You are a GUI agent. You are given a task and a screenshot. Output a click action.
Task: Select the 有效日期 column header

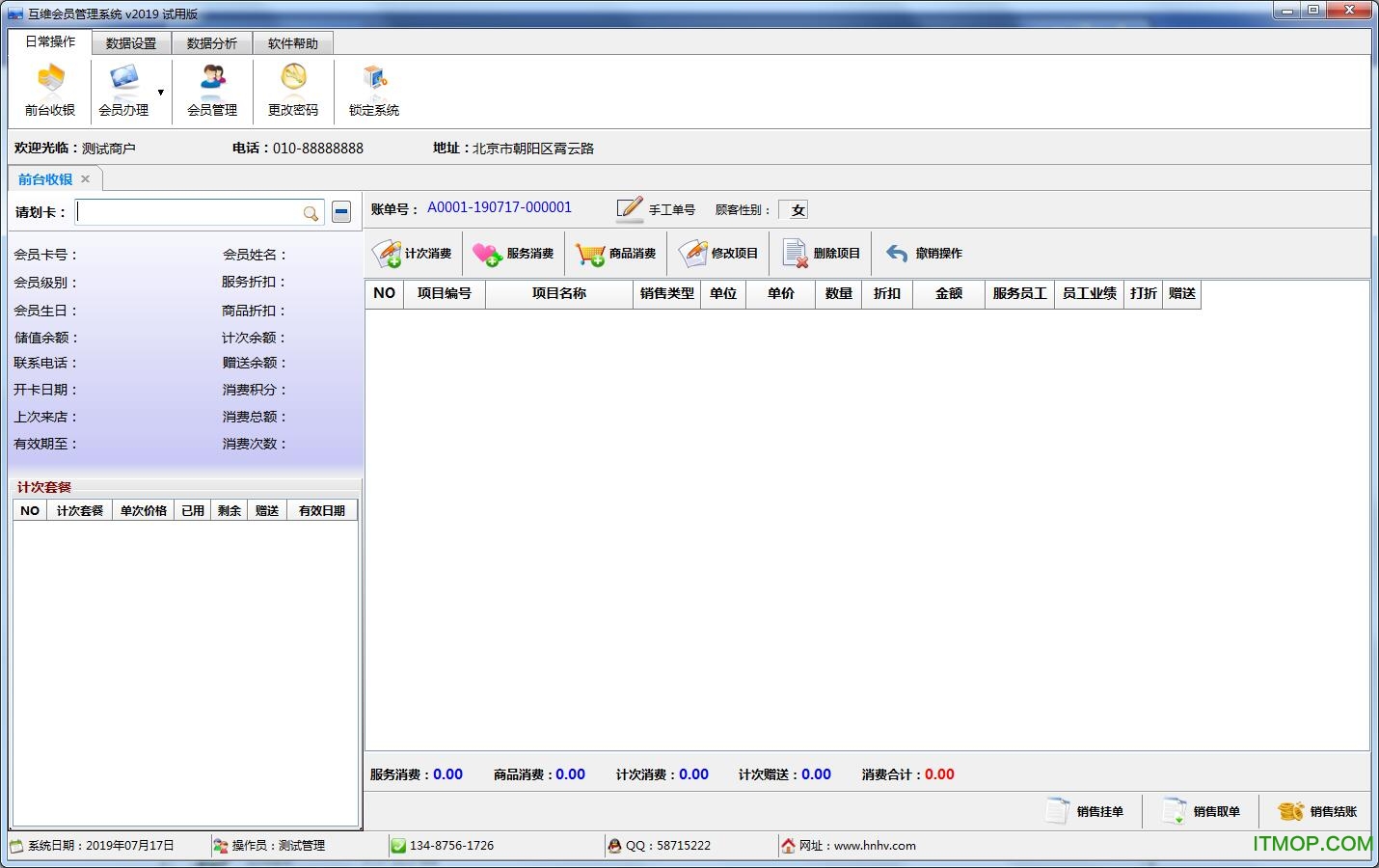coord(322,510)
